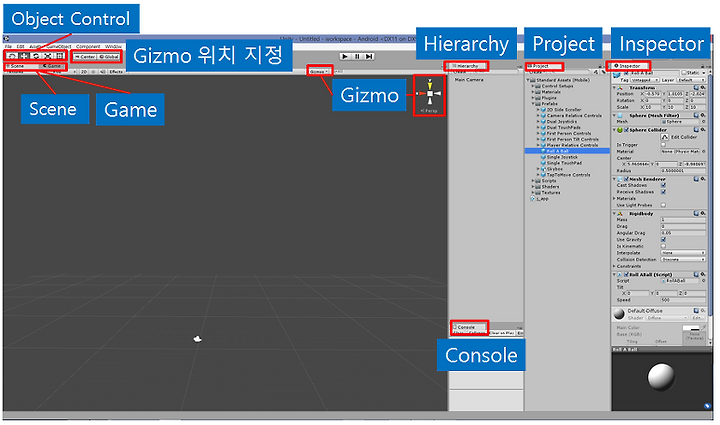The width and height of the screenshot is (720, 425).
Task: Select Single Joystick prefab
Action: click(562, 157)
